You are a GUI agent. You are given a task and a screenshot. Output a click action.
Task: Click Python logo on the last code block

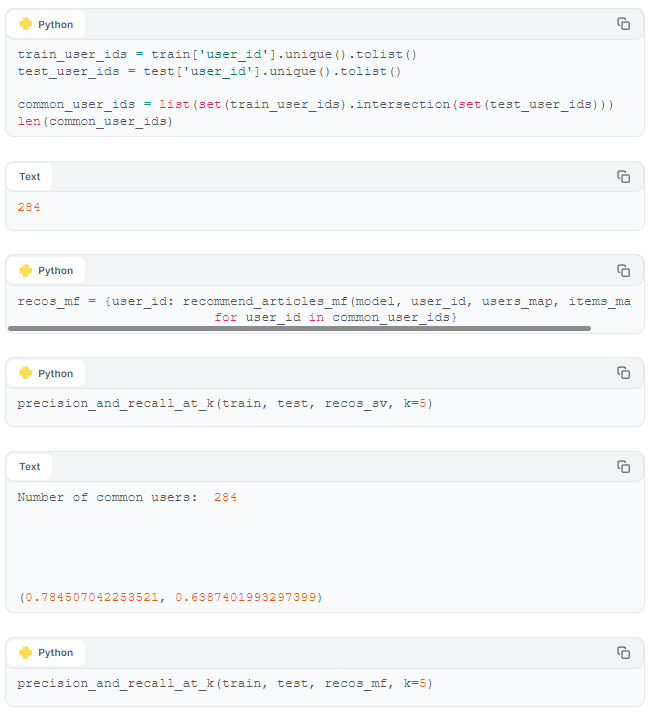26,653
